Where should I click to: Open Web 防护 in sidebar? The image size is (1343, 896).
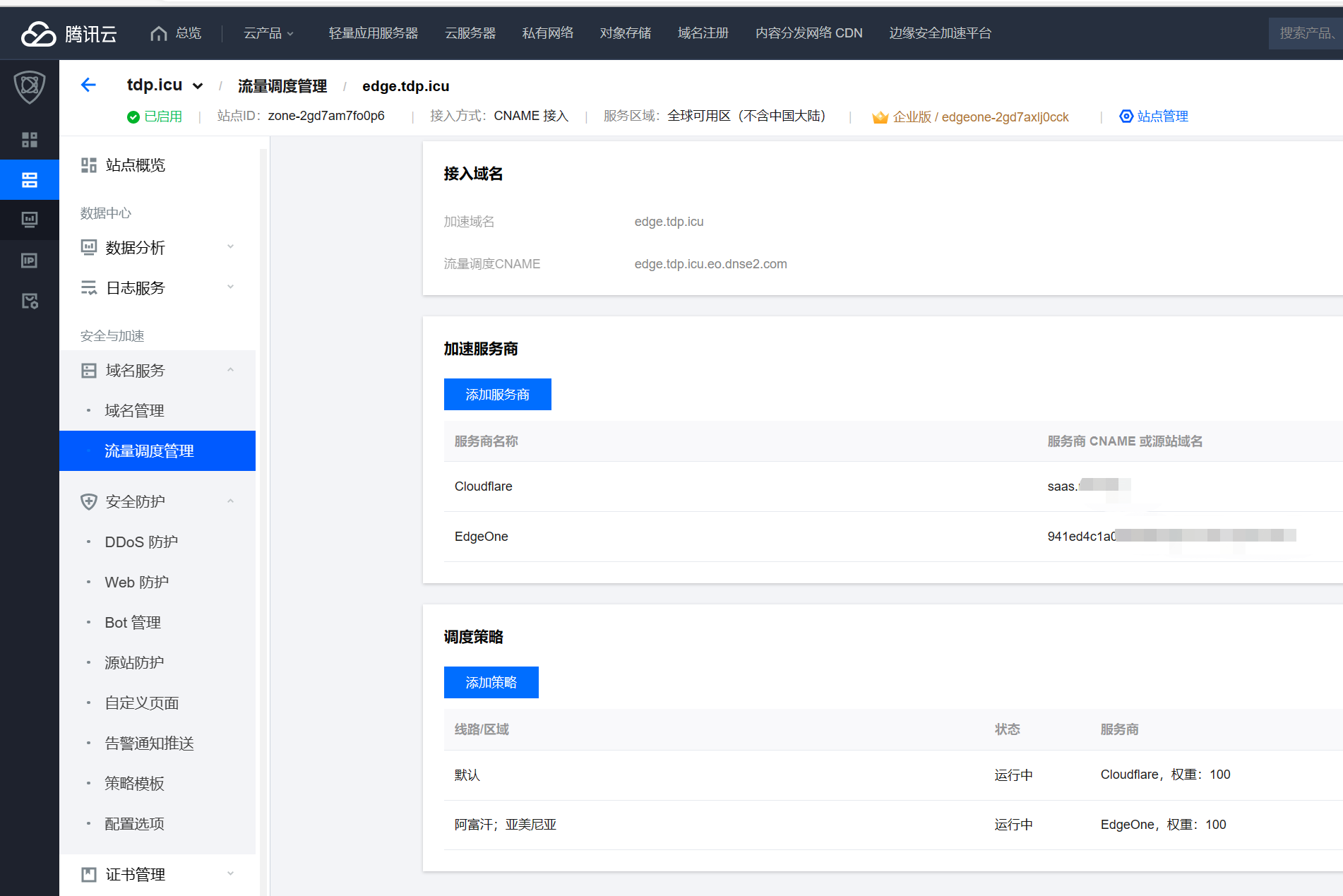[x=137, y=583]
